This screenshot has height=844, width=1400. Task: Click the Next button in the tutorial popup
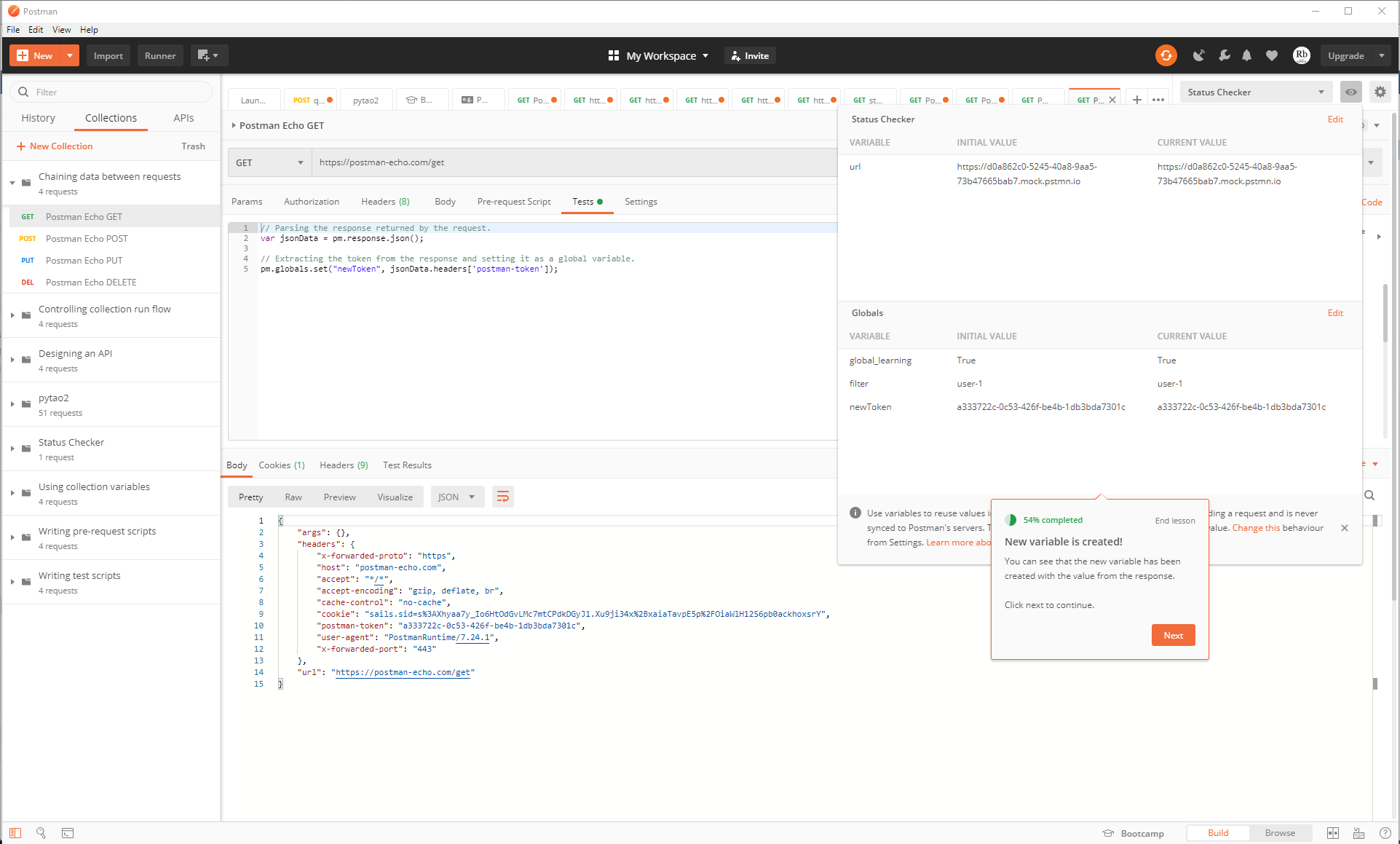(1172, 635)
